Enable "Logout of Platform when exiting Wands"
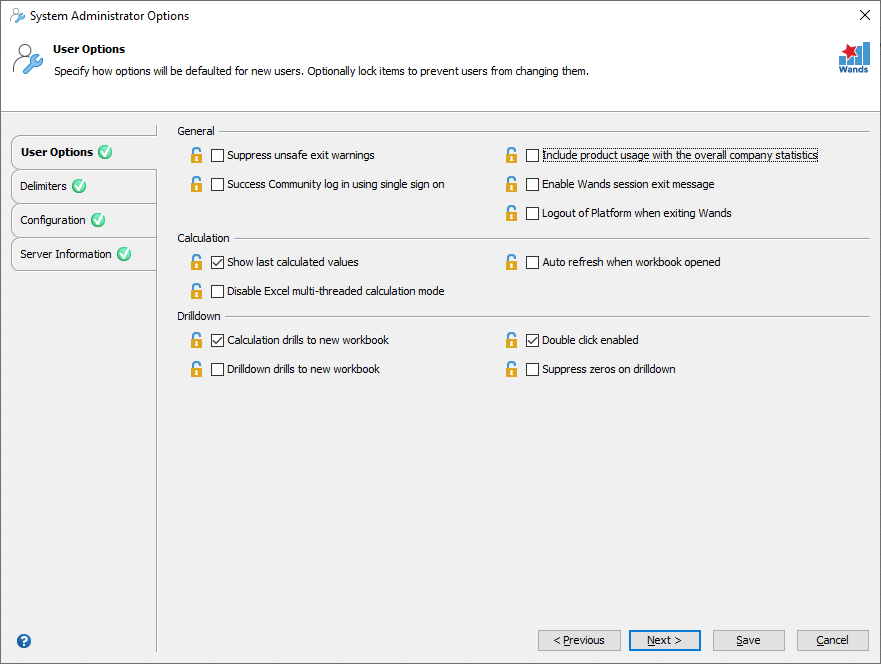The height and width of the screenshot is (664, 881). tap(533, 213)
